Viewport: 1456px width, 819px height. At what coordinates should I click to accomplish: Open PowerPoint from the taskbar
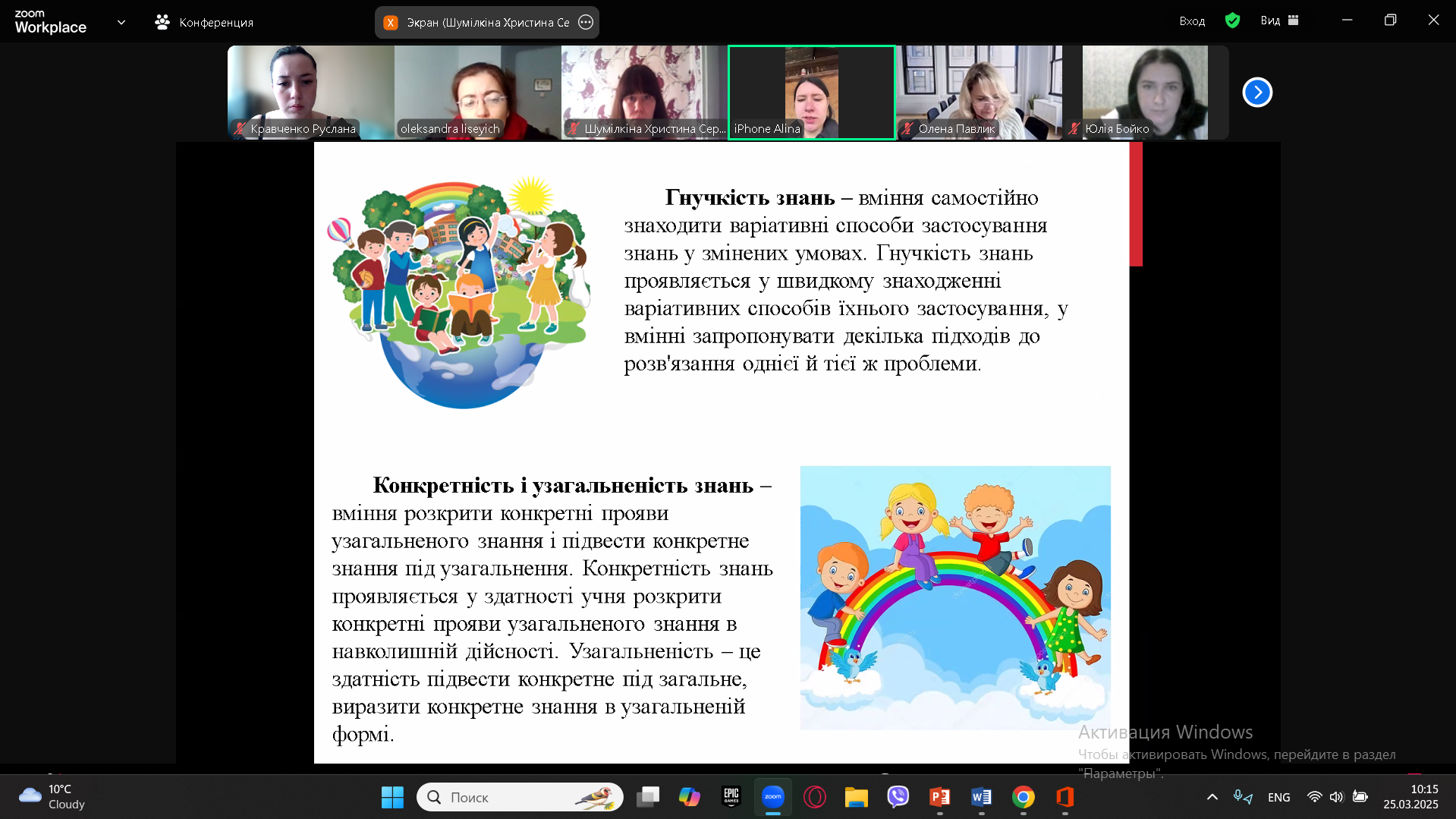(x=939, y=797)
